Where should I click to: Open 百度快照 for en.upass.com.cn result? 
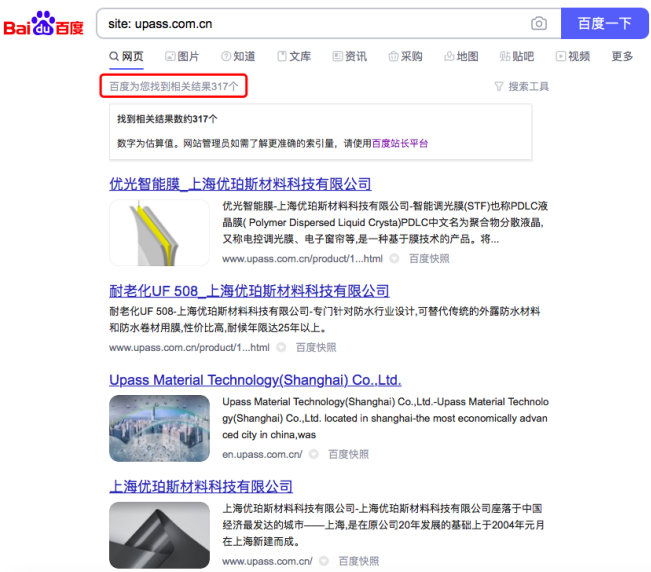click(348, 455)
